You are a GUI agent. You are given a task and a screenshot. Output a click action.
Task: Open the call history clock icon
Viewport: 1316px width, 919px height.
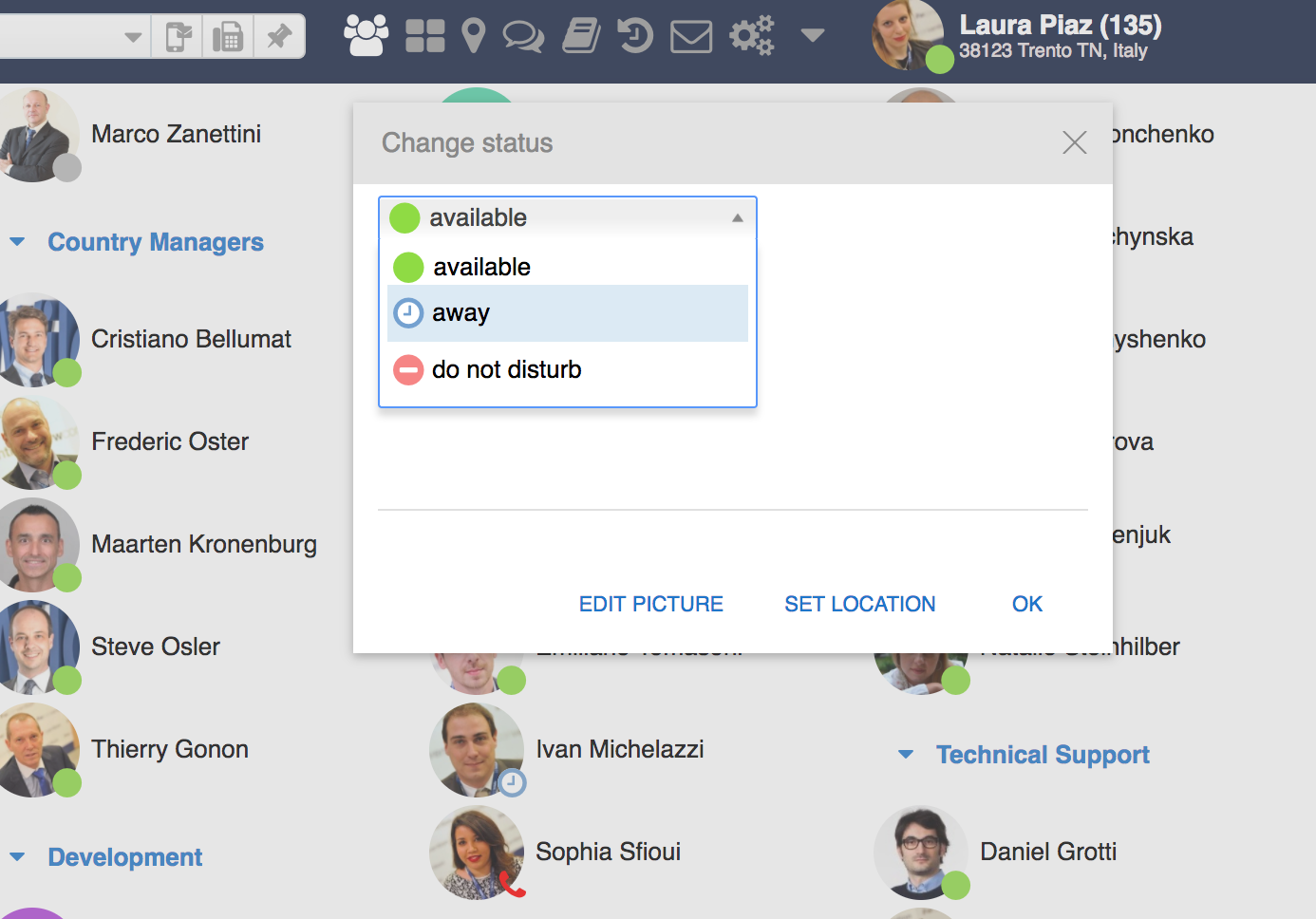[x=635, y=36]
